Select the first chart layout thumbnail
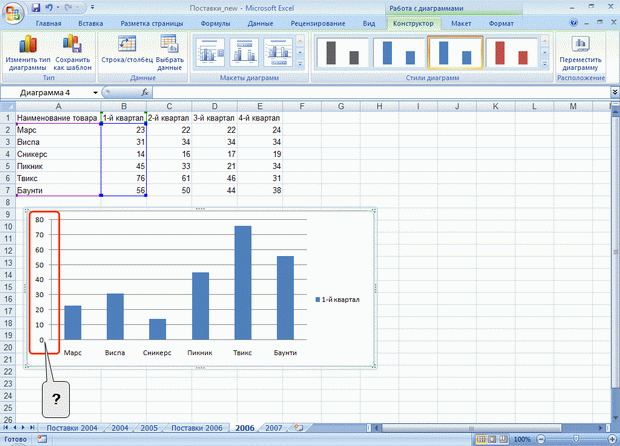 [210, 52]
